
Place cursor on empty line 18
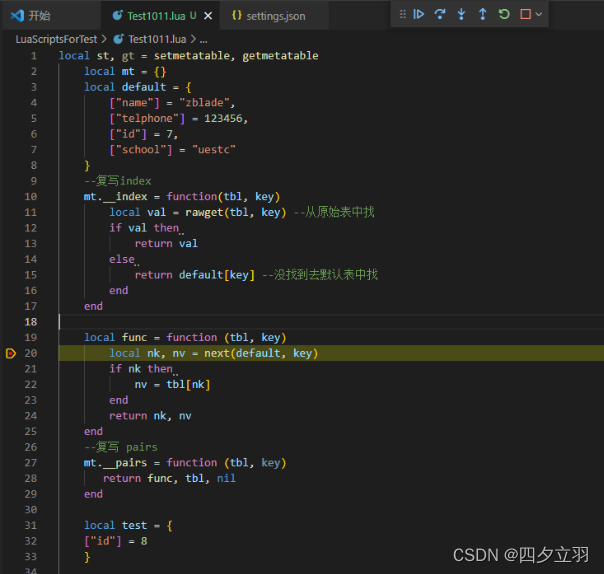(331, 322)
